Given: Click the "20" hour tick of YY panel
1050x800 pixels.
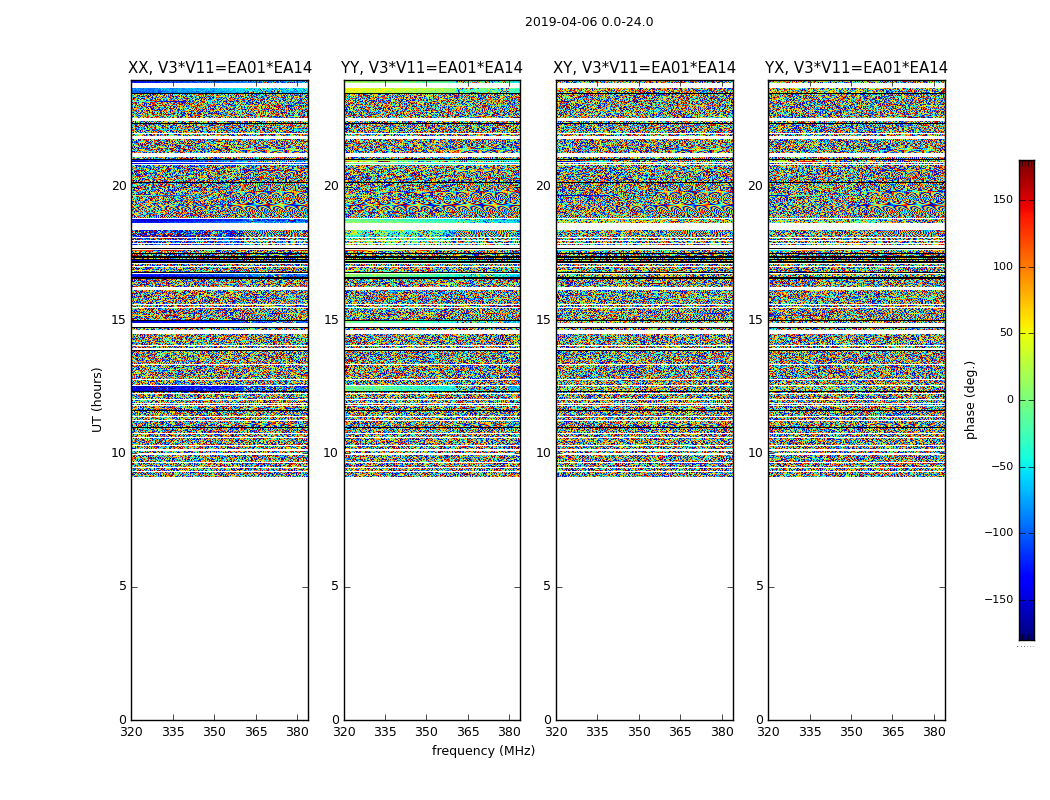Looking at the screenshot, I should click(331, 186).
